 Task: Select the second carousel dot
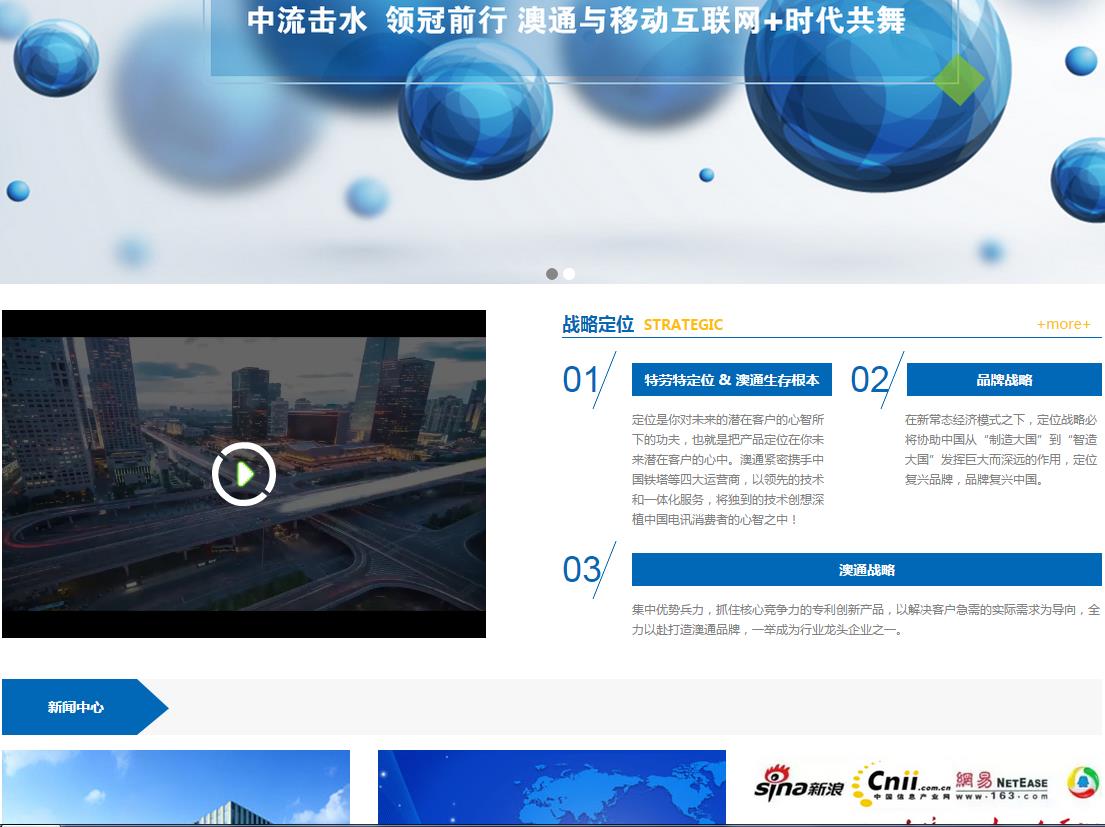coord(569,274)
